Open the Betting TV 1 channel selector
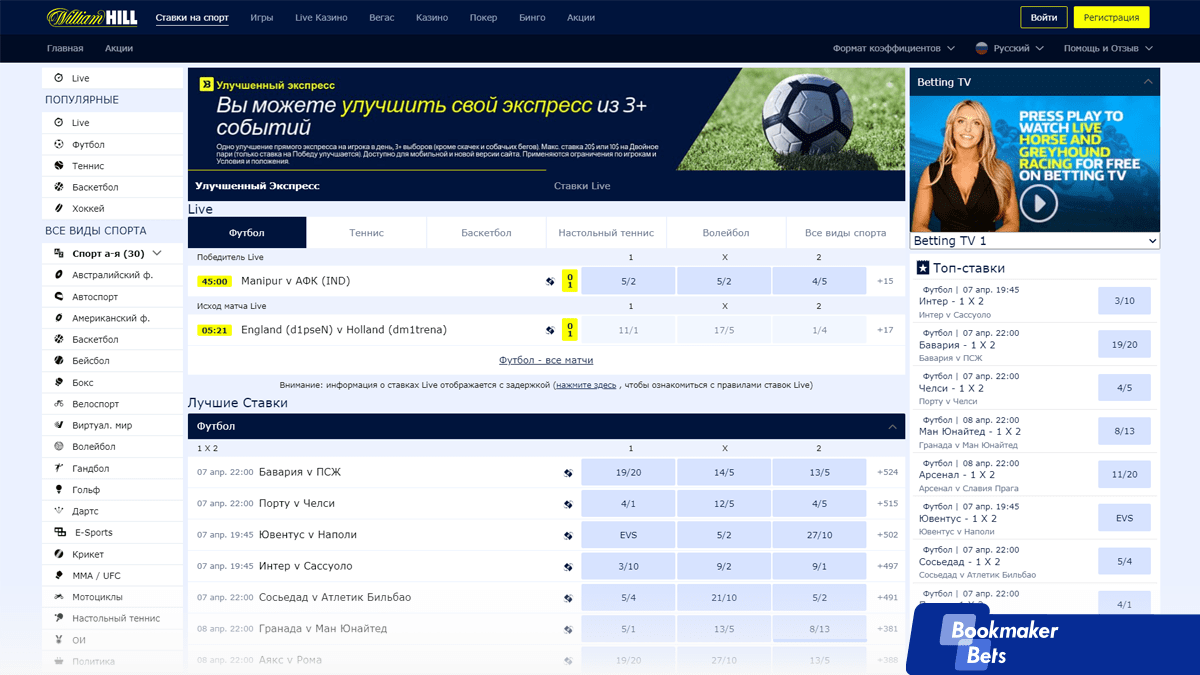The image size is (1200, 675). click(x=1035, y=241)
